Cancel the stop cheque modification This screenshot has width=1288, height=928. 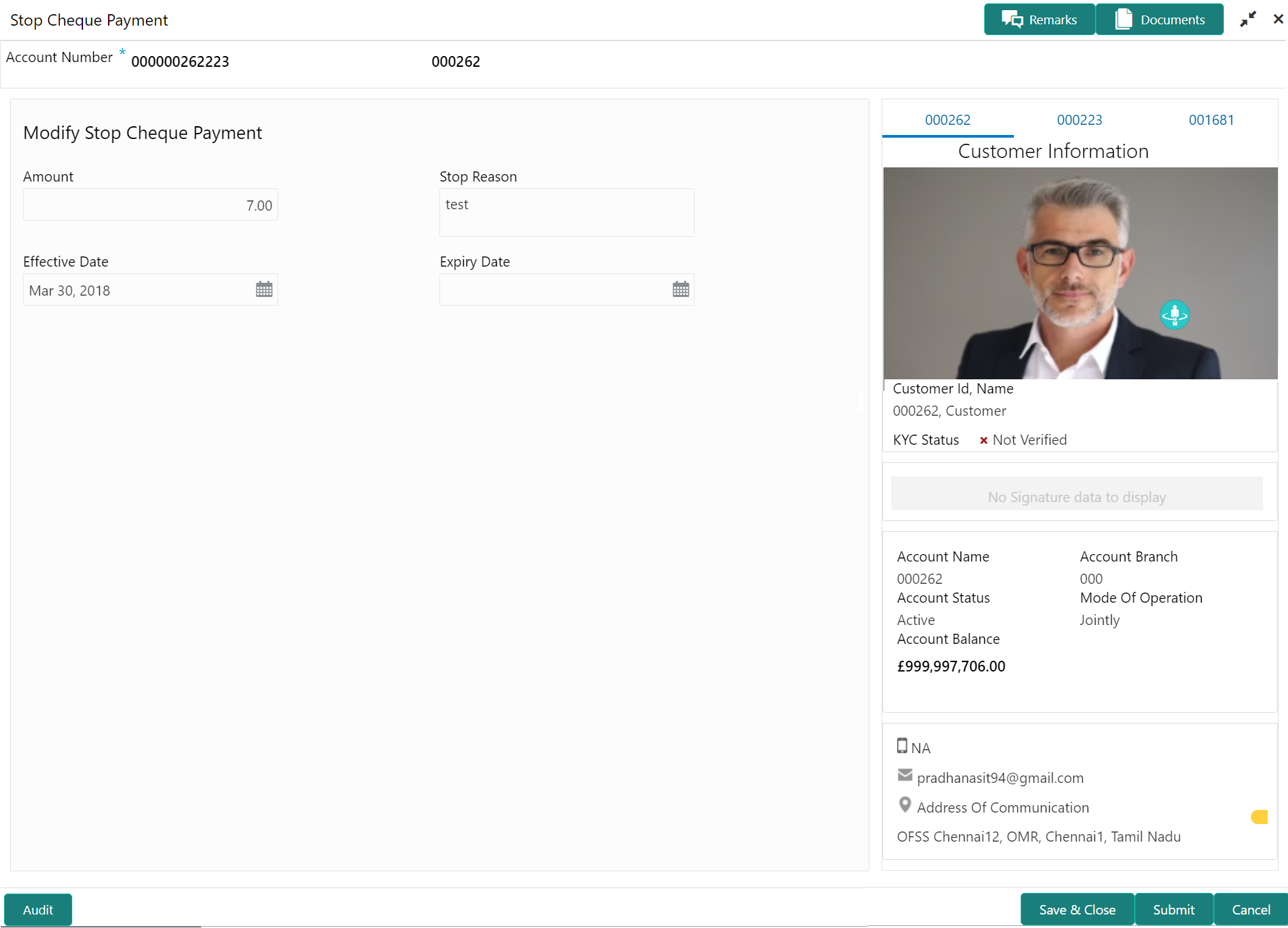point(1251,910)
